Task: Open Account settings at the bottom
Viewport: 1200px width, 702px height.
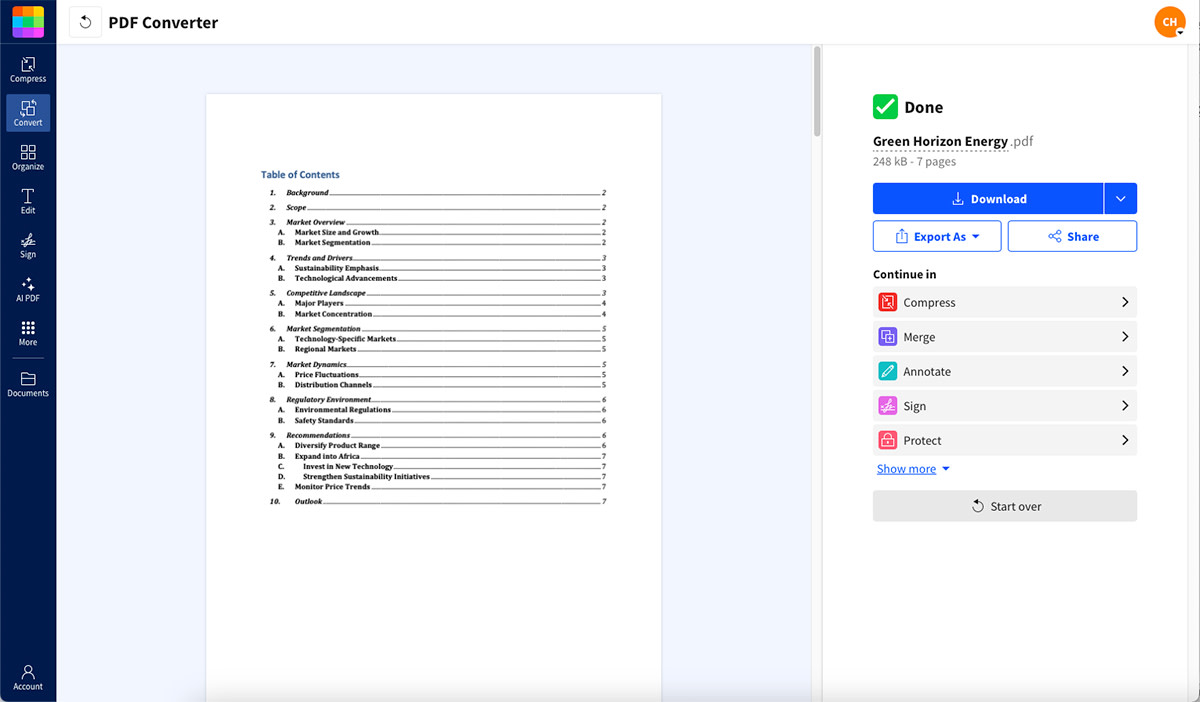Action: pos(28,676)
